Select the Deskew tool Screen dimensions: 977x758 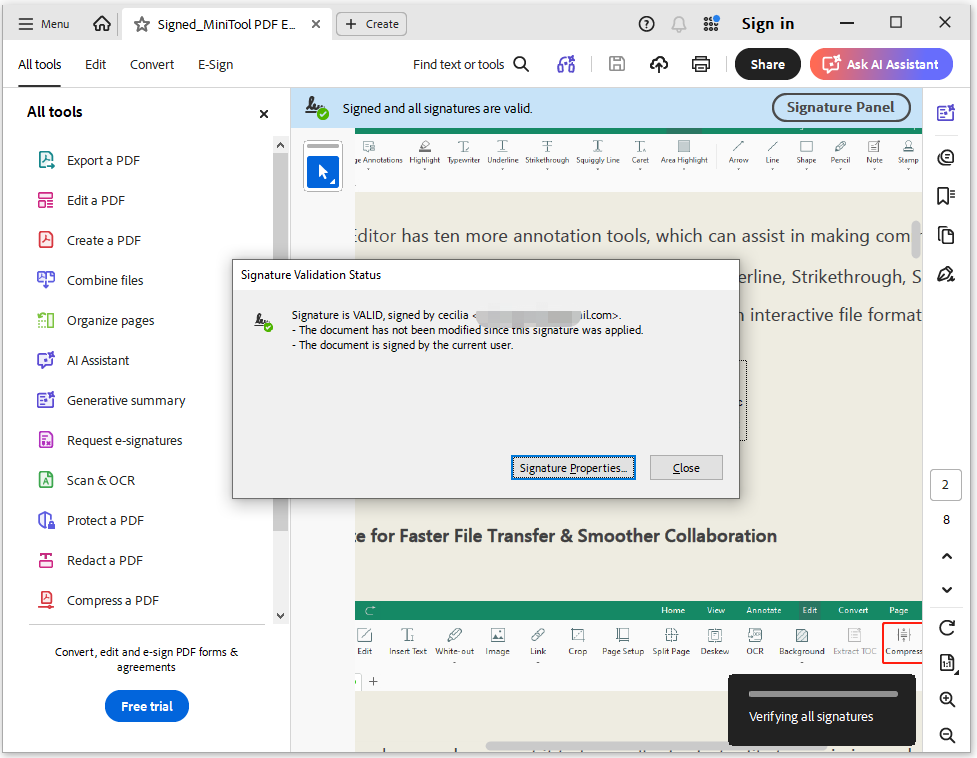(714, 642)
